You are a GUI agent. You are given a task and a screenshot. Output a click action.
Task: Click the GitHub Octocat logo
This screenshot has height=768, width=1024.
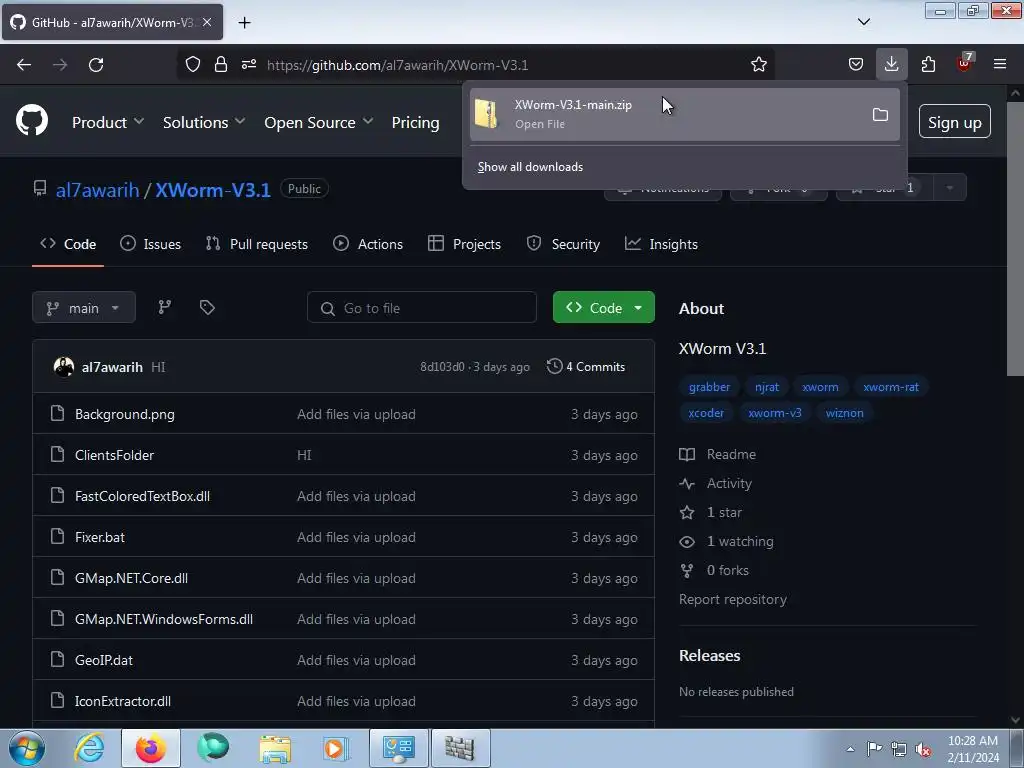click(31, 121)
